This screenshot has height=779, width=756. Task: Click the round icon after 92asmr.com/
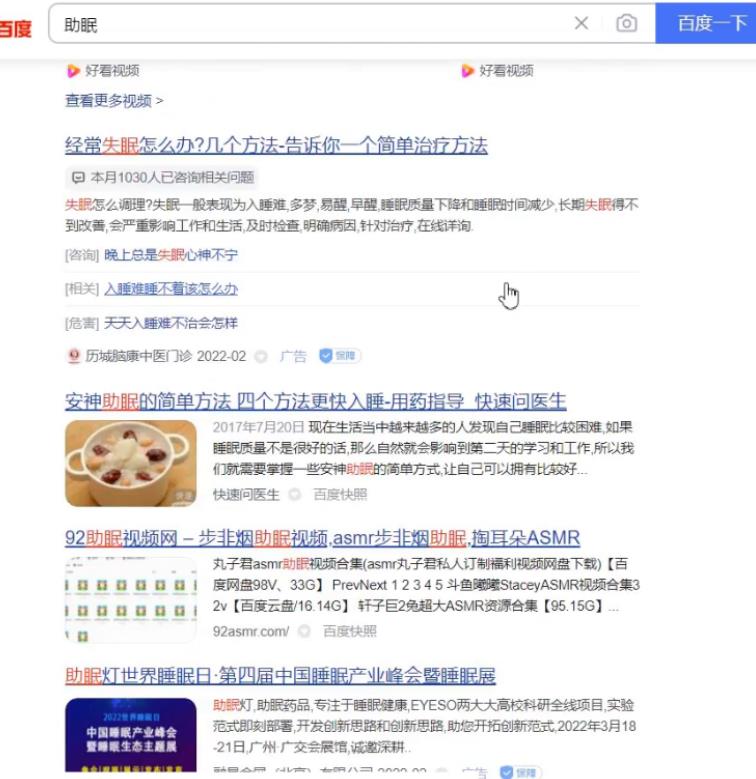[x=304, y=631]
